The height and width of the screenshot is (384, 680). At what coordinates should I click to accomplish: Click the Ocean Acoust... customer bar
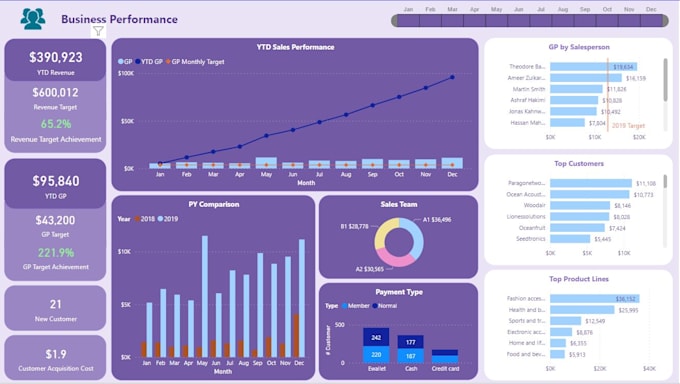pyautogui.click(x=590, y=194)
